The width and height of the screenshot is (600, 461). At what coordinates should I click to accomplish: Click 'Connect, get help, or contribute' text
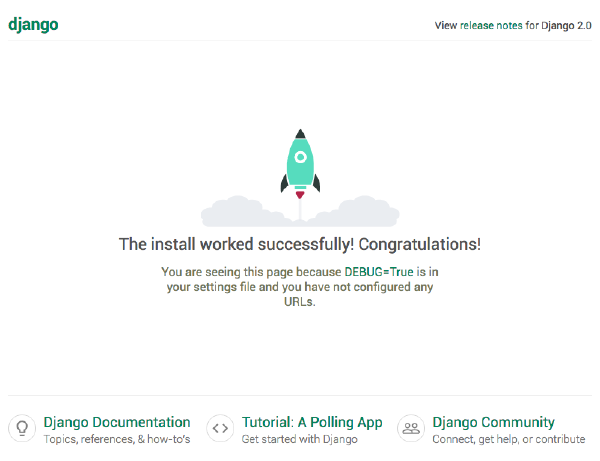click(509, 439)
